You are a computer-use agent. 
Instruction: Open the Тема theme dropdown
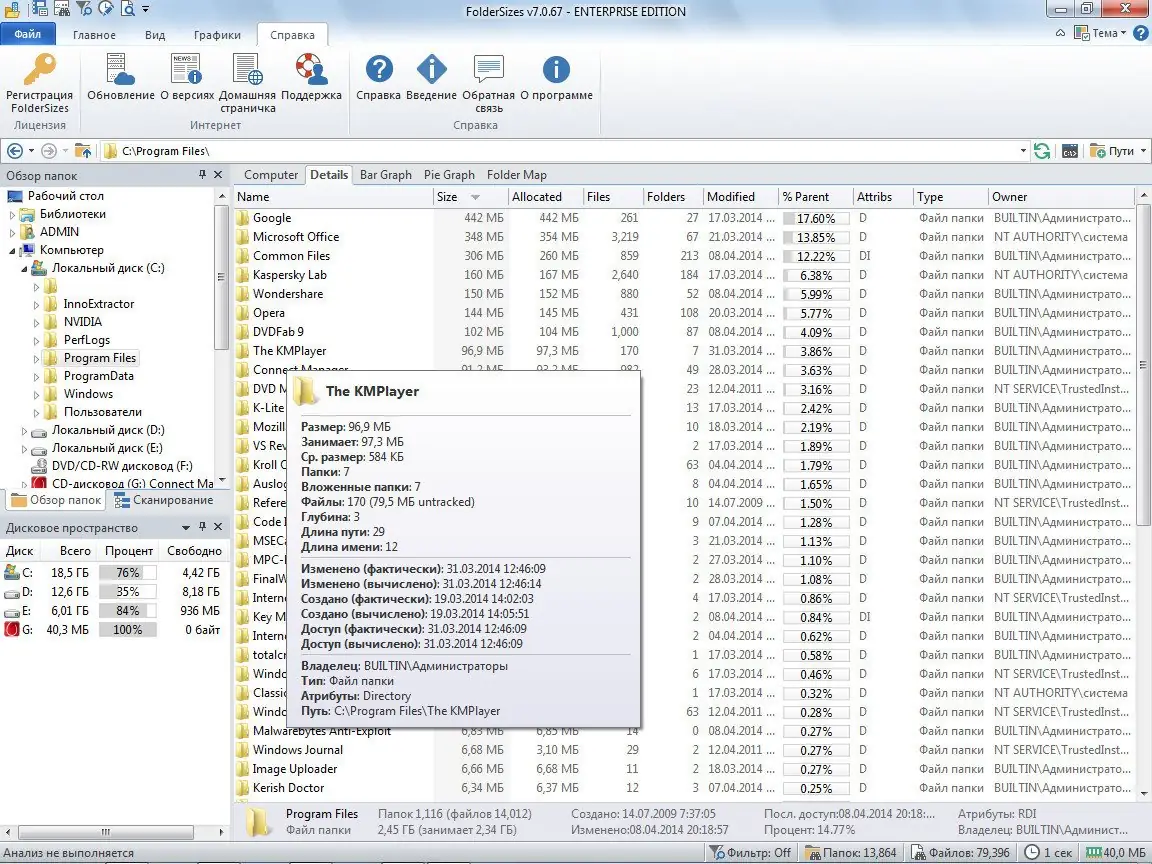pos(1100,33)
